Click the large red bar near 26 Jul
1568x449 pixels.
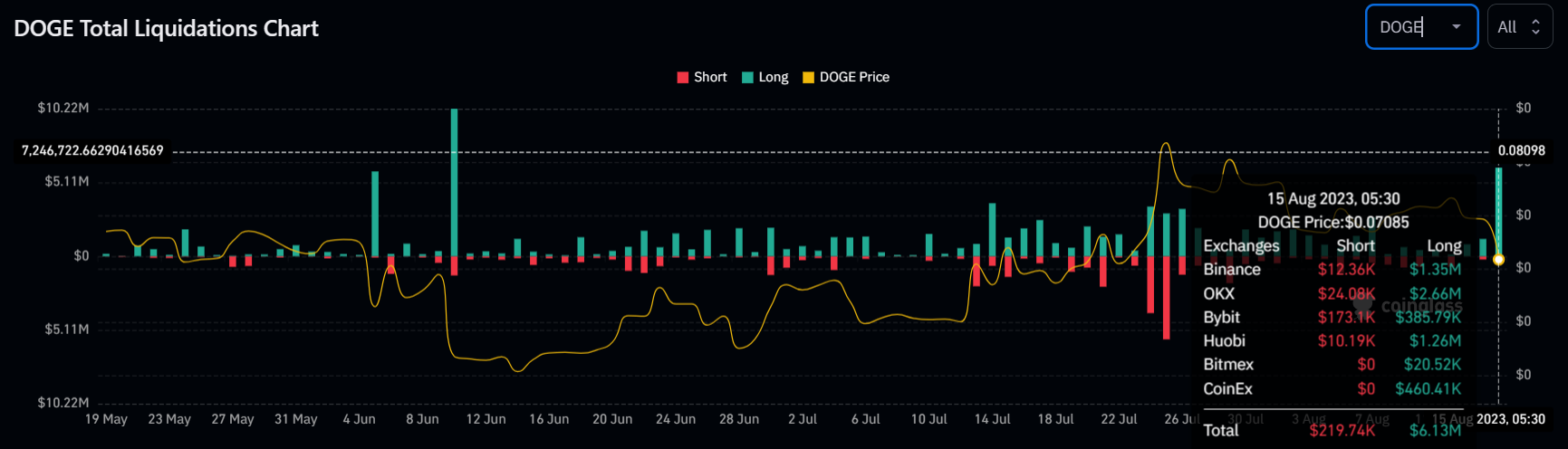click(x=1166, y=298)
